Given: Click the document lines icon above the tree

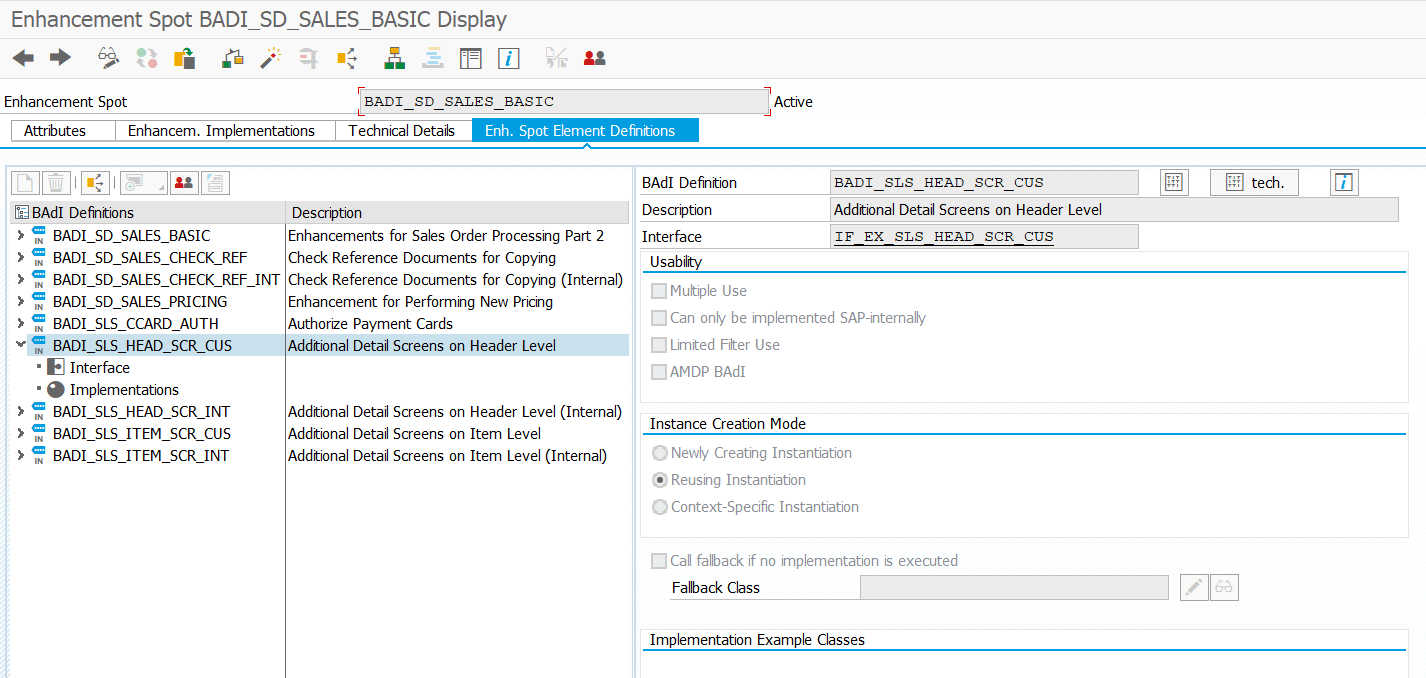Looking at the screenshot, I should [215, 182].
